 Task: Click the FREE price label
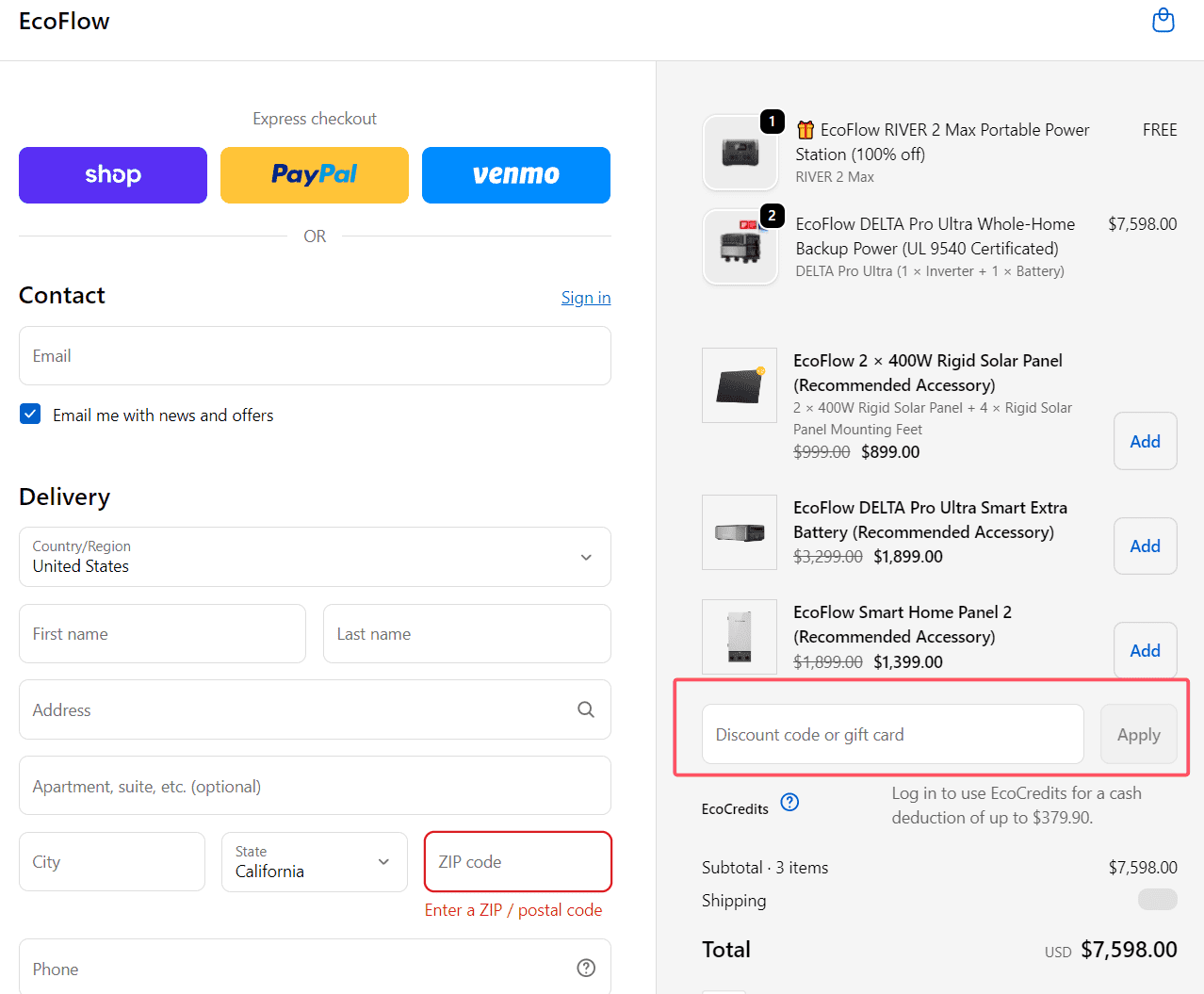tap(1160, 130)
